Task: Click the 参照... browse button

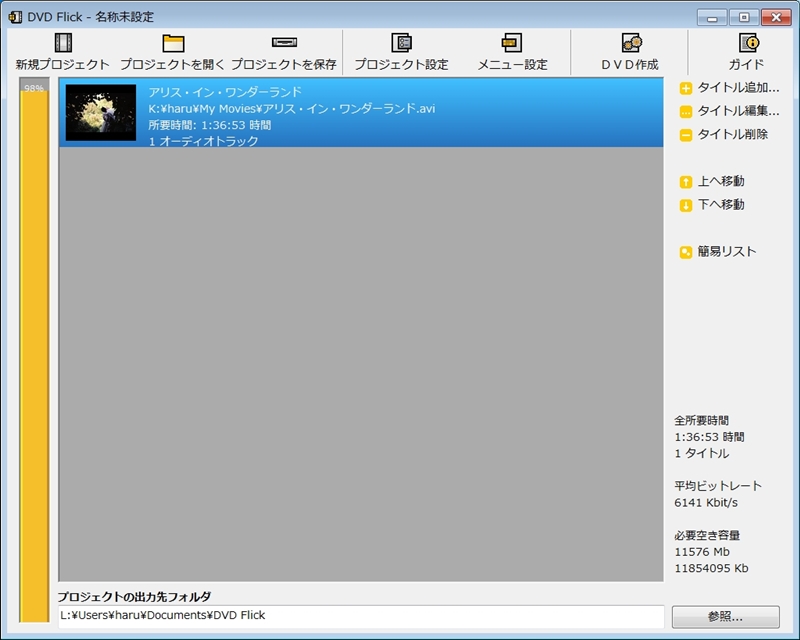Action: pyautogui.click(x=726, y=617)
